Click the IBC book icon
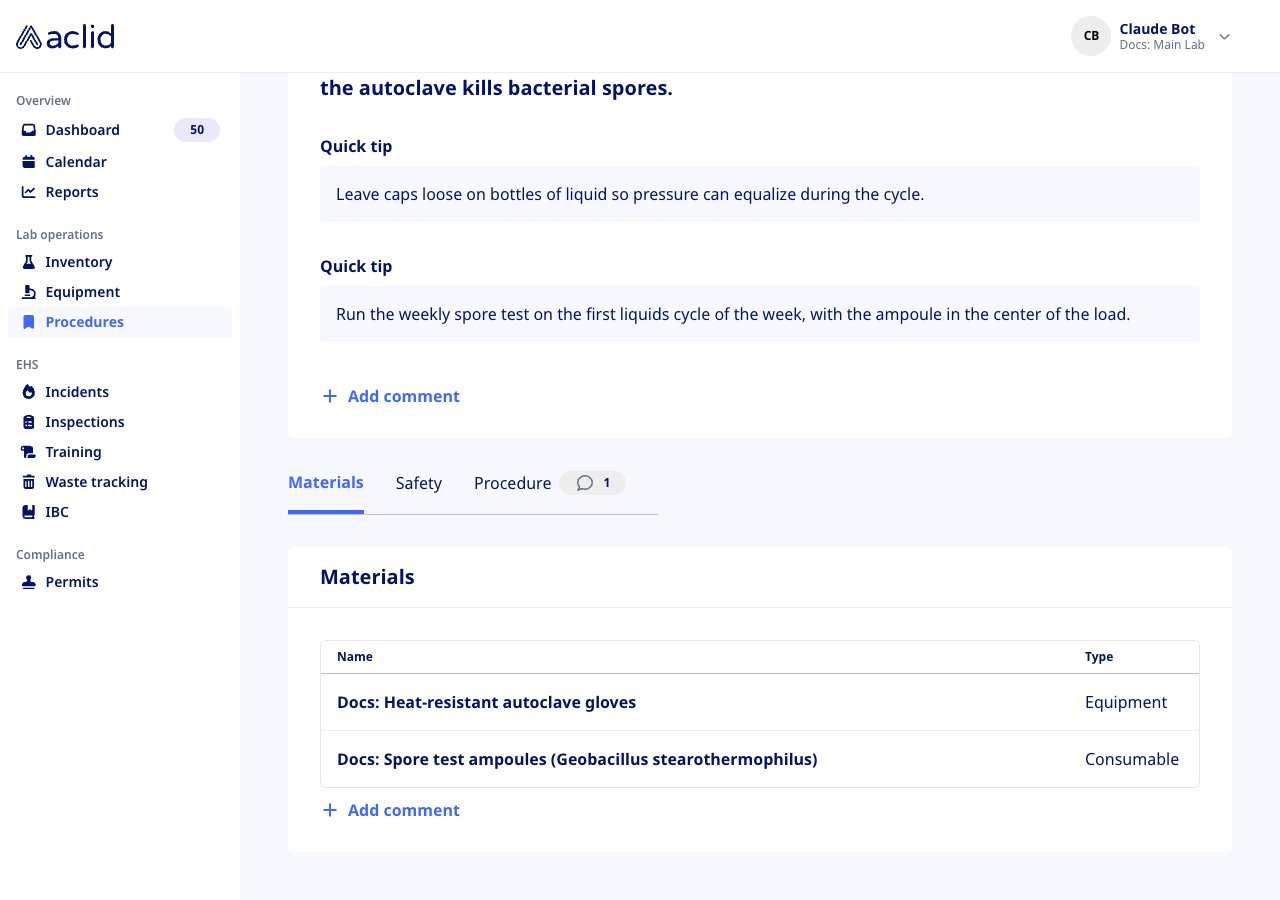This screenshot has height=900, width=1280. tap(29, 512)
